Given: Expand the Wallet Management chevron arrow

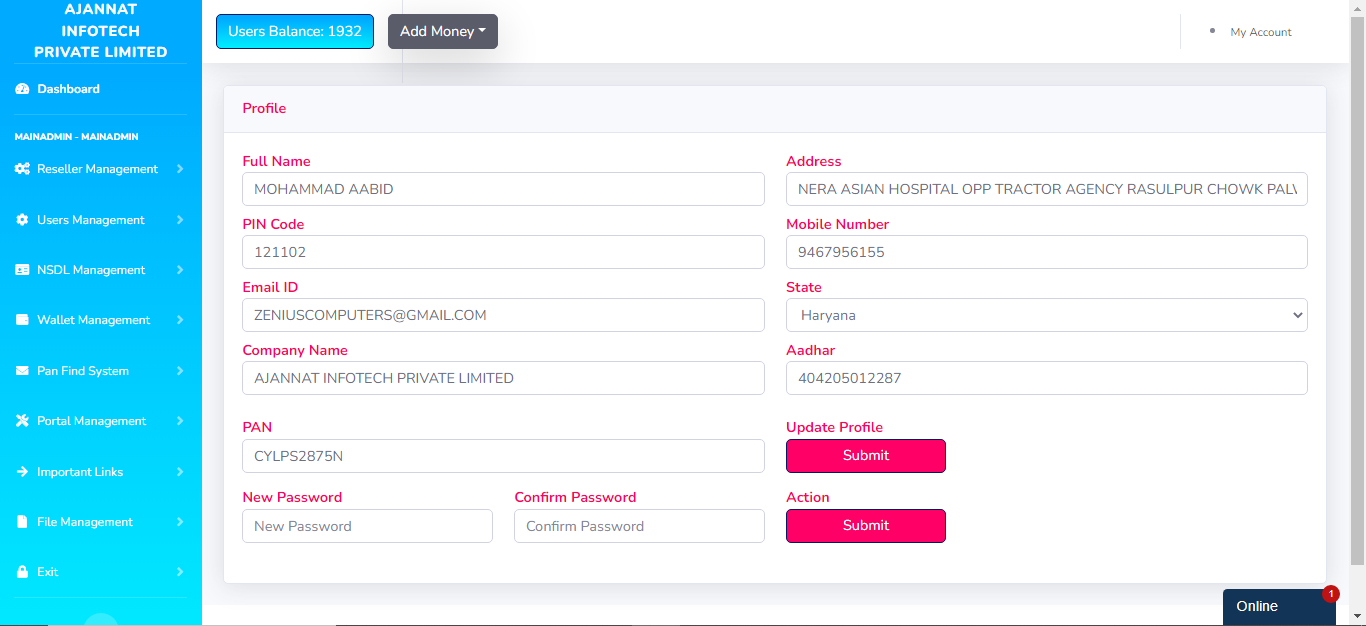Looking at the screenshot, I should (x=180, y=320).
